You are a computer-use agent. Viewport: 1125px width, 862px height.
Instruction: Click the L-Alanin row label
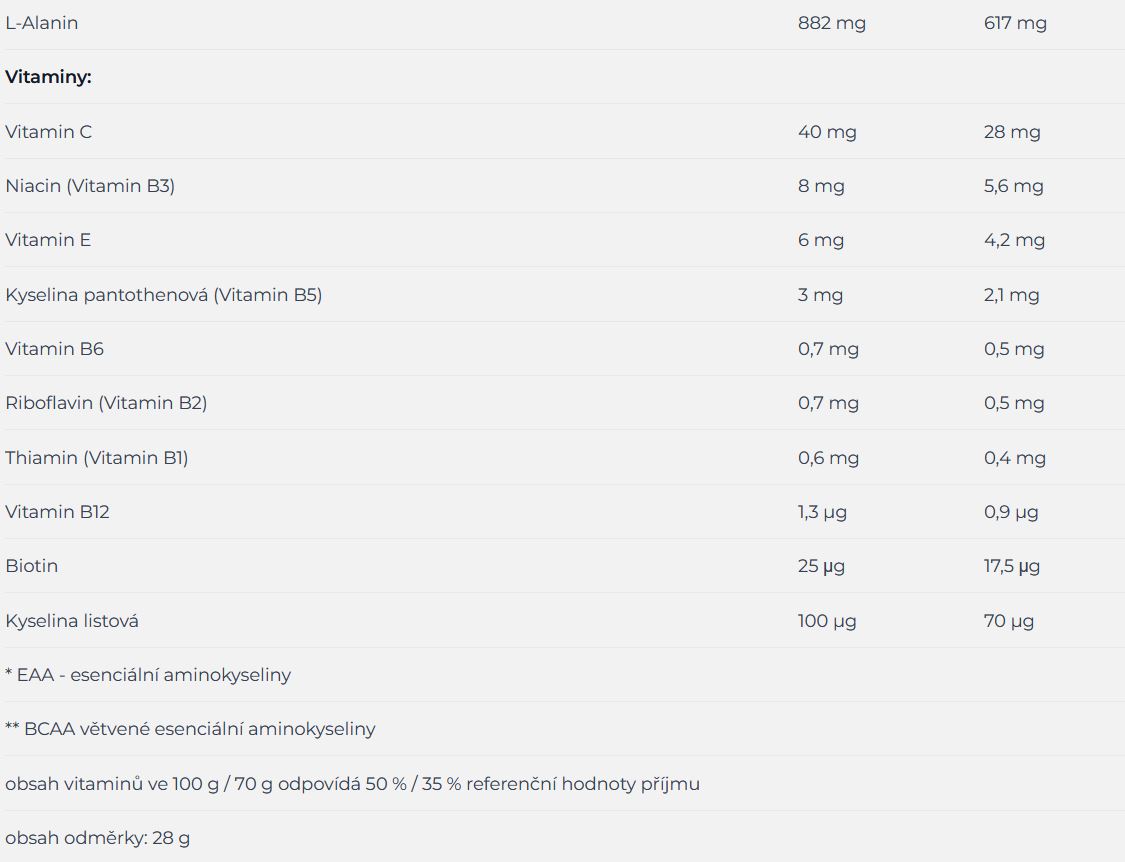point(42,23)
